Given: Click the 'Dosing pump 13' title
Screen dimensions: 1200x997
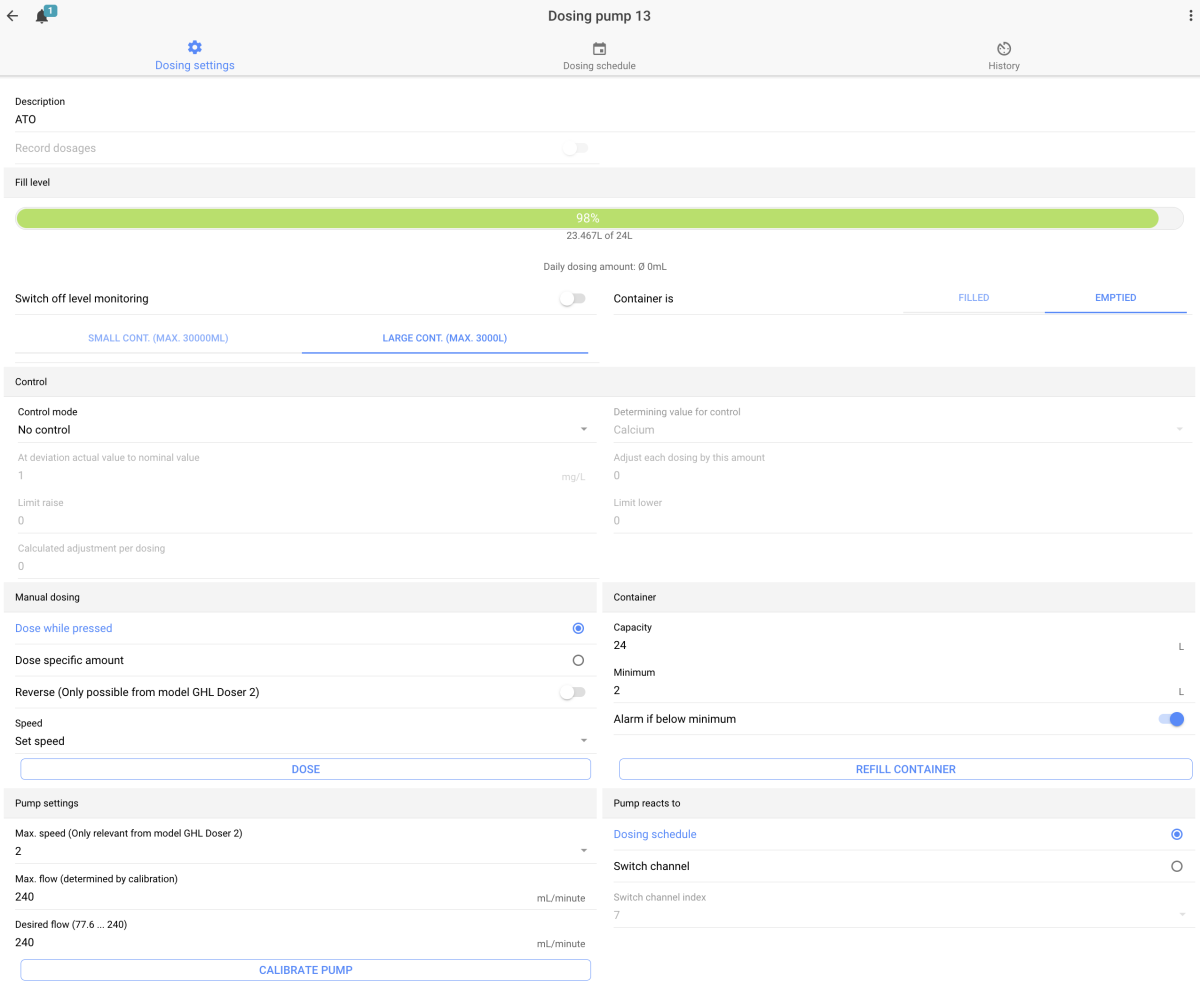Looking at the screenshot, I should point(599,16).
